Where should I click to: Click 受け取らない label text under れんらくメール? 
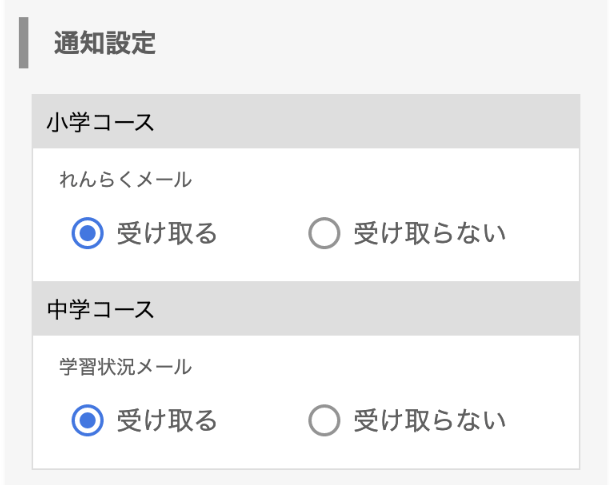pyautogui.click(x=429, y=234)
